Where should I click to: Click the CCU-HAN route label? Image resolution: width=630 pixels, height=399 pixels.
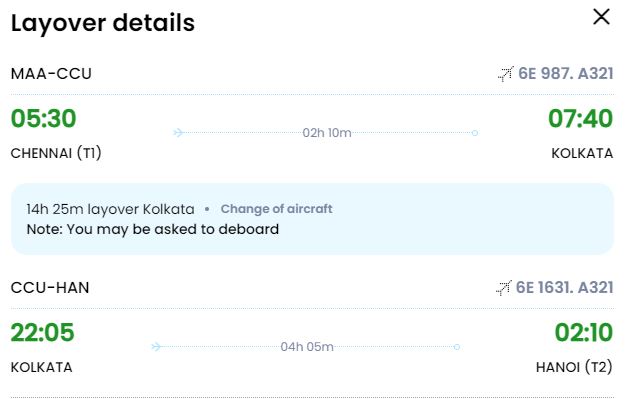tap(50, 288)
